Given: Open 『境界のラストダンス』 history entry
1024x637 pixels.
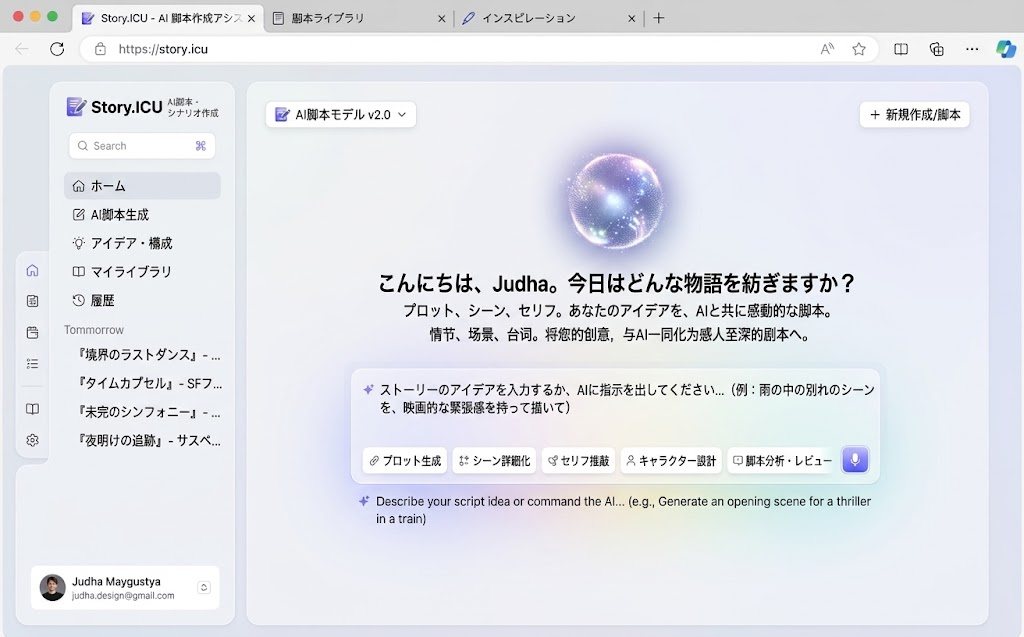Looking at the screenshot, I should pos(149,355).
